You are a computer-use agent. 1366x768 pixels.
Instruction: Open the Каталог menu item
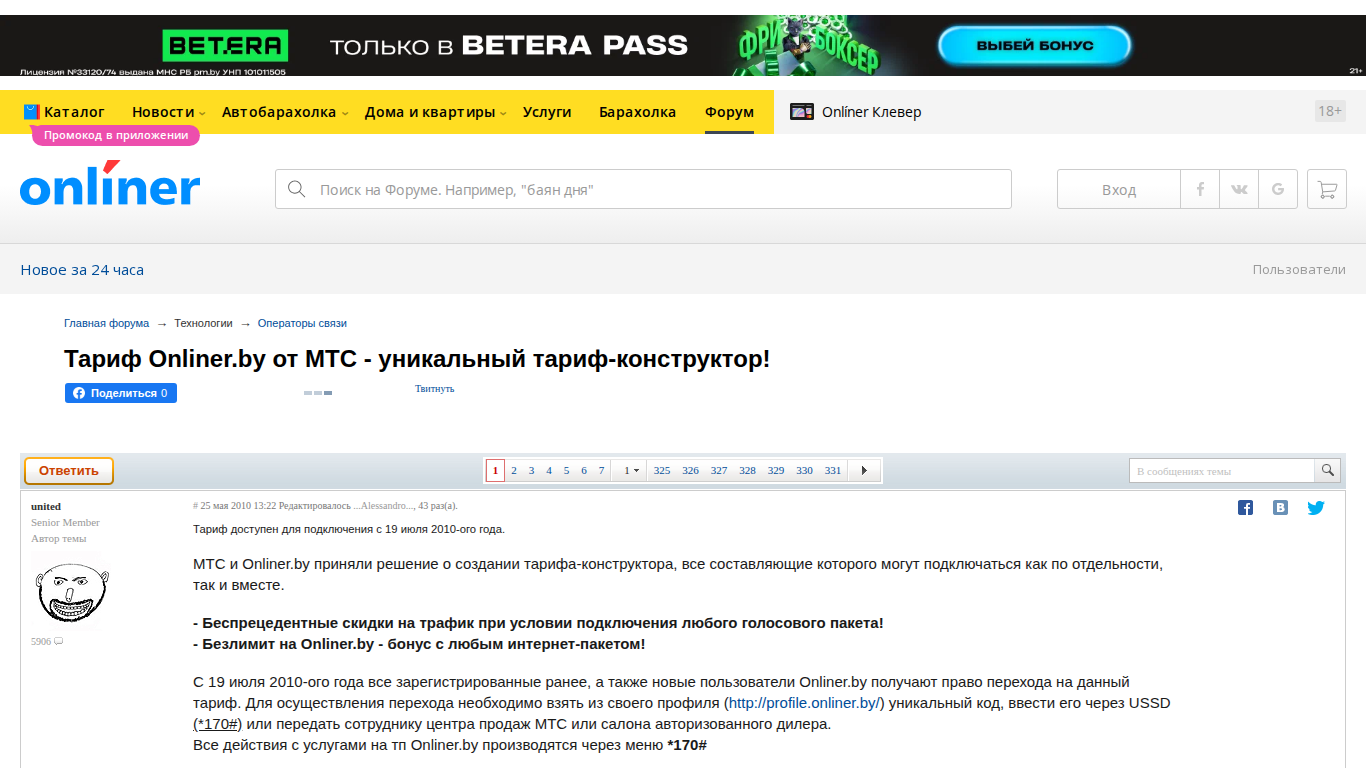click(x=74, y=112)
